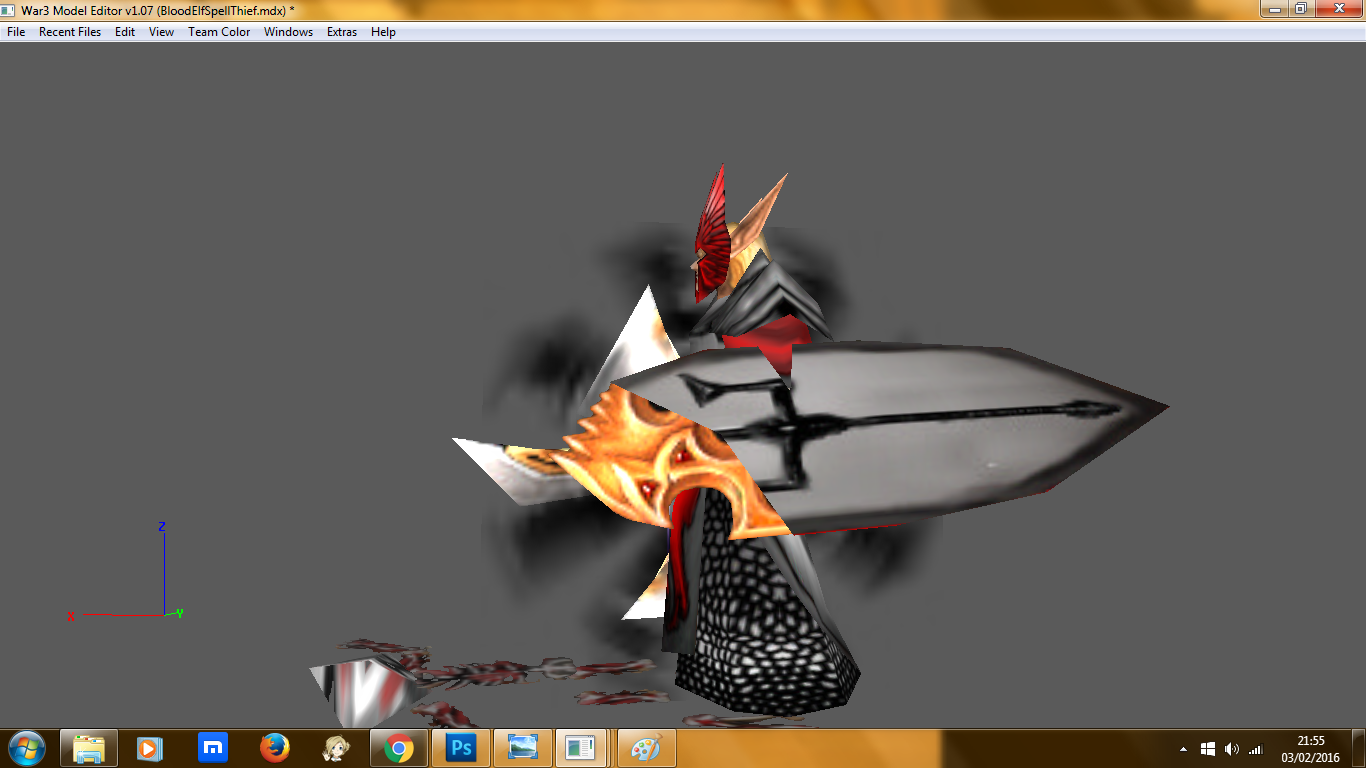The image size is (1366, 768).
Task: Open the Maxthon browser taskbar icon
Action: pyautogui.click(x=212, y=748)
